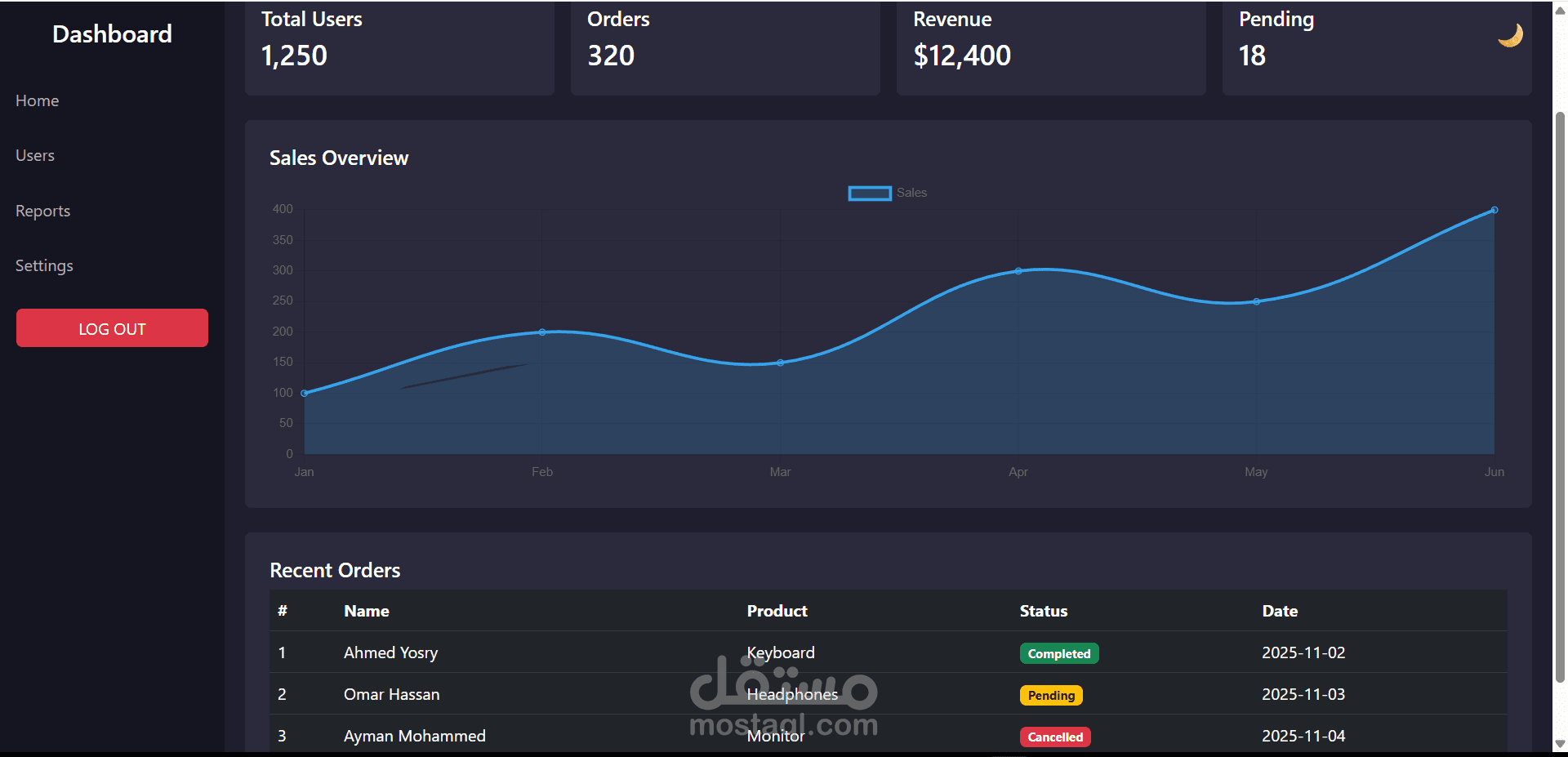The width and height of the screenshot is (1568, 757).
Task: Click the Status column header
Action: pyautogui.click(x=1044, y=611)
